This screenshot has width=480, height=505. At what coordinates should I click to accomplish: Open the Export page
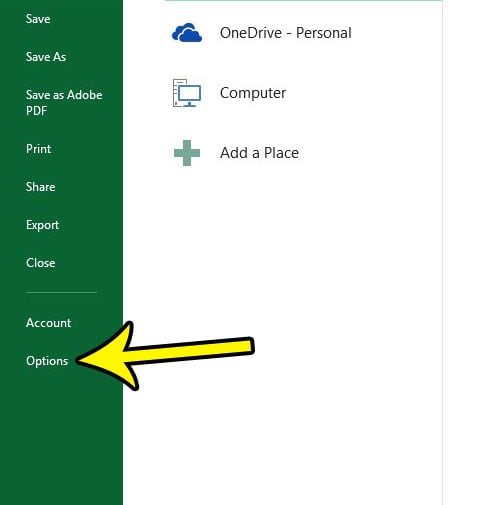coord(42,225)
